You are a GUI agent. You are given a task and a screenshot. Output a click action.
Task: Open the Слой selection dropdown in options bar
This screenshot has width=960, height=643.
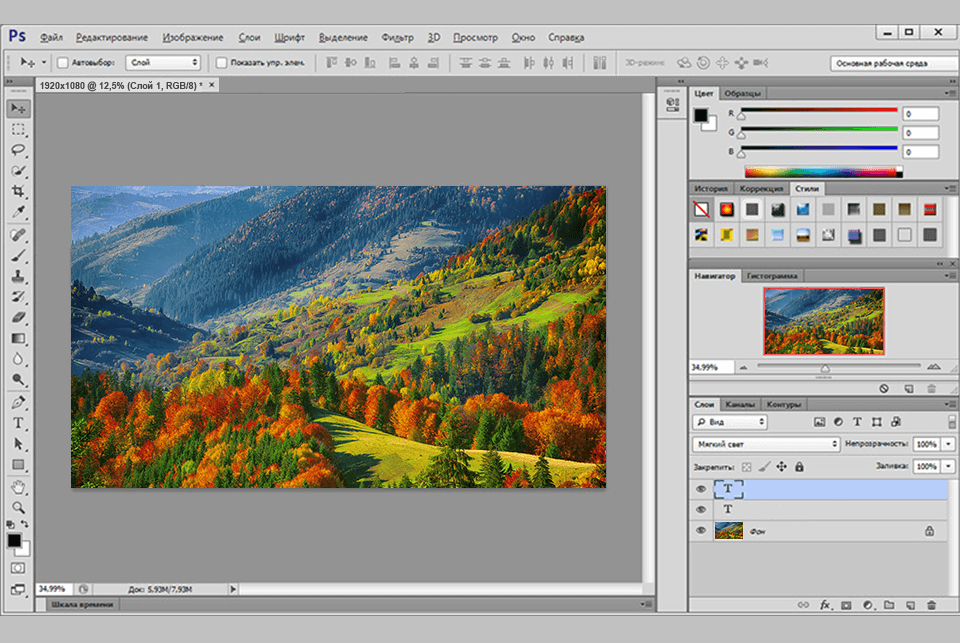pyautogui.click(x=163, y=62)
